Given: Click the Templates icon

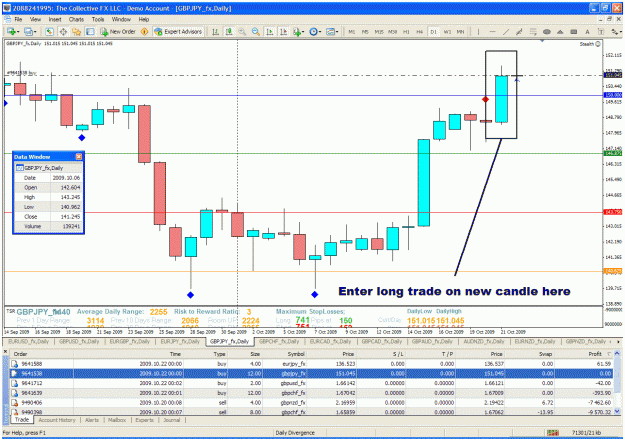Looking at the screenshot, I should point(330,31).
